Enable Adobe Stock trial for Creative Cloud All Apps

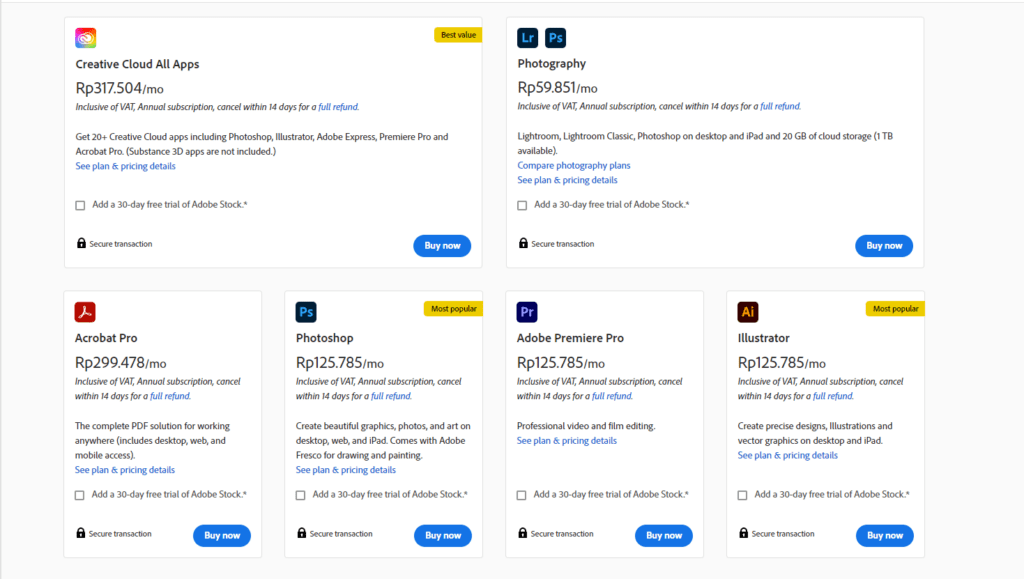(x=80, y=205)
